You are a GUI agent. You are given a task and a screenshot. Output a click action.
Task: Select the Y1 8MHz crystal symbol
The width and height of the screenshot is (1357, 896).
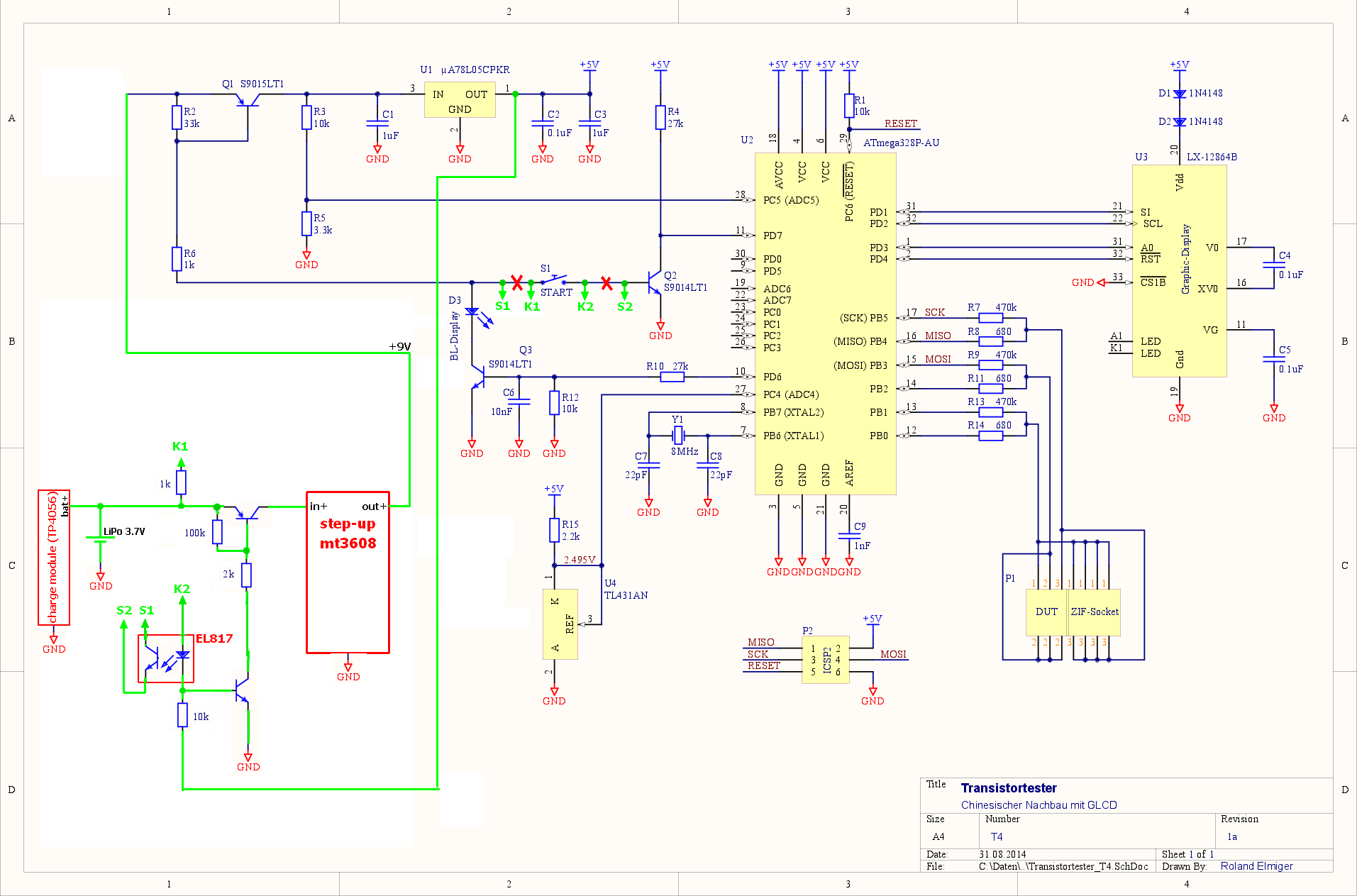tap(677, 435)
